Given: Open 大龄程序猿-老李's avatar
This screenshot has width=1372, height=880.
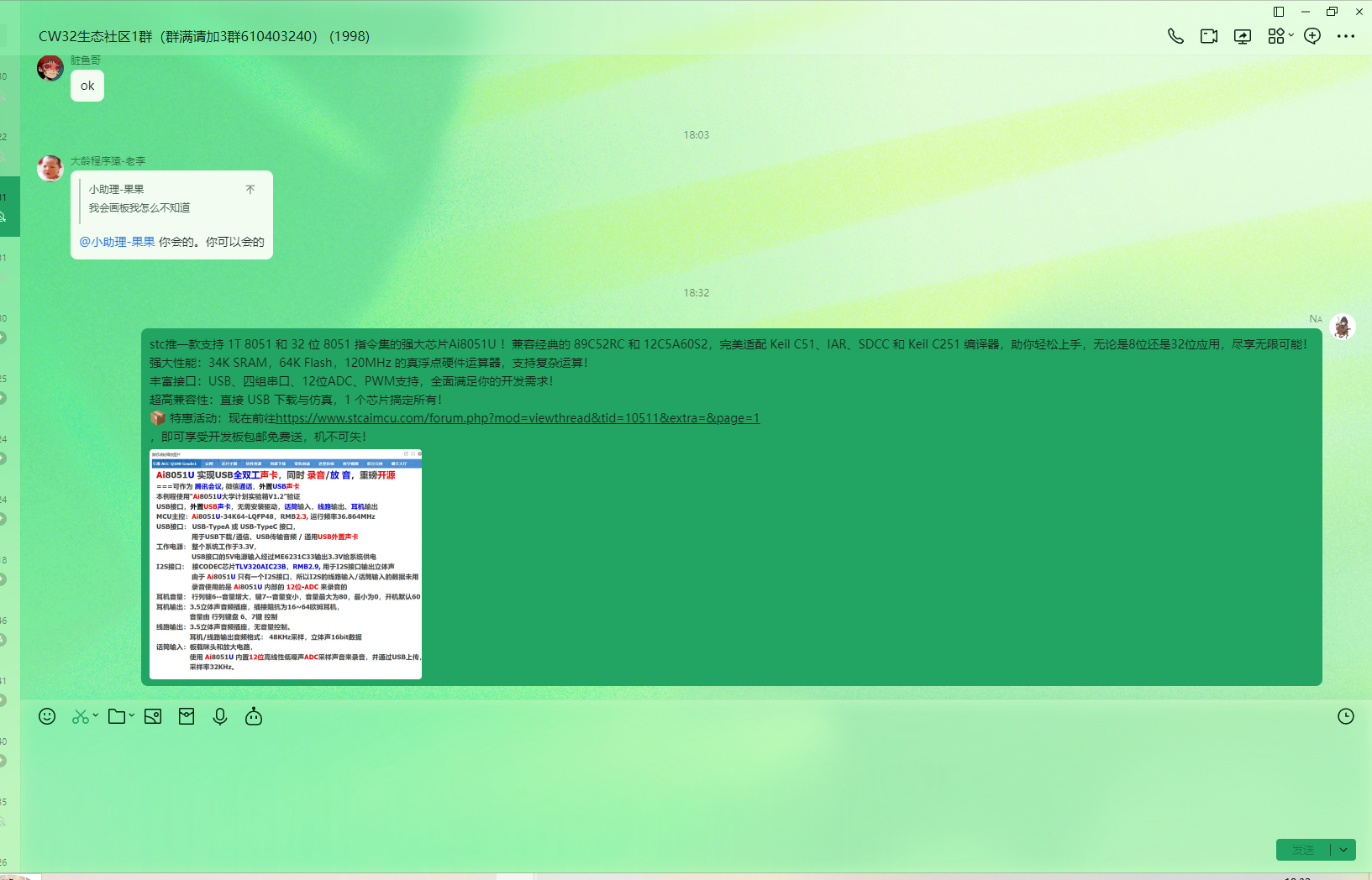Looking at the screenshot, I should [x=50, y=168].
